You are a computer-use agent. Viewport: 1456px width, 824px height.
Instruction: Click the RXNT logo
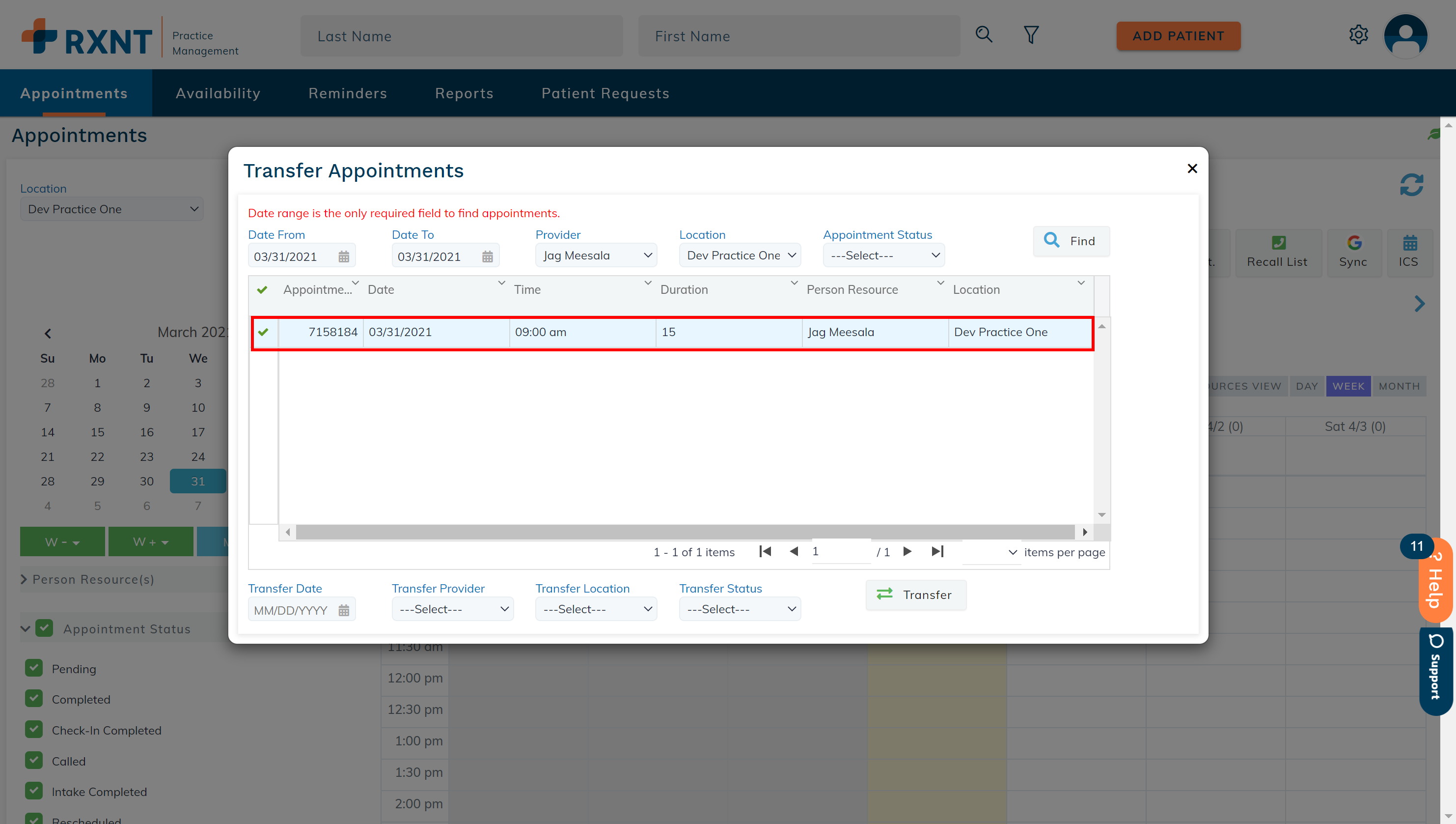87,37
